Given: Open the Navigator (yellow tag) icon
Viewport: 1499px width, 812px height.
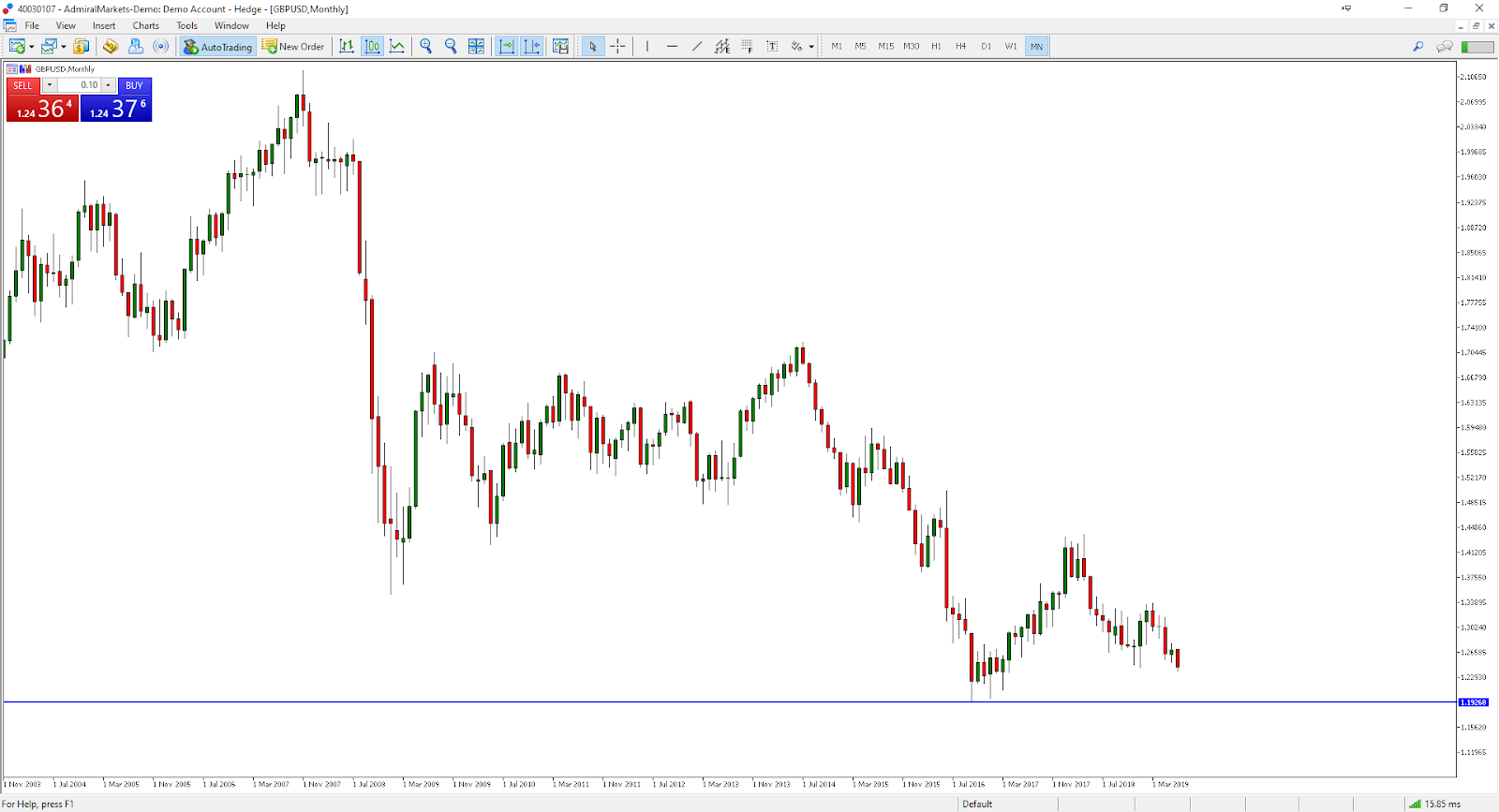Looking at the screenshot, I should tap(111, 46).
